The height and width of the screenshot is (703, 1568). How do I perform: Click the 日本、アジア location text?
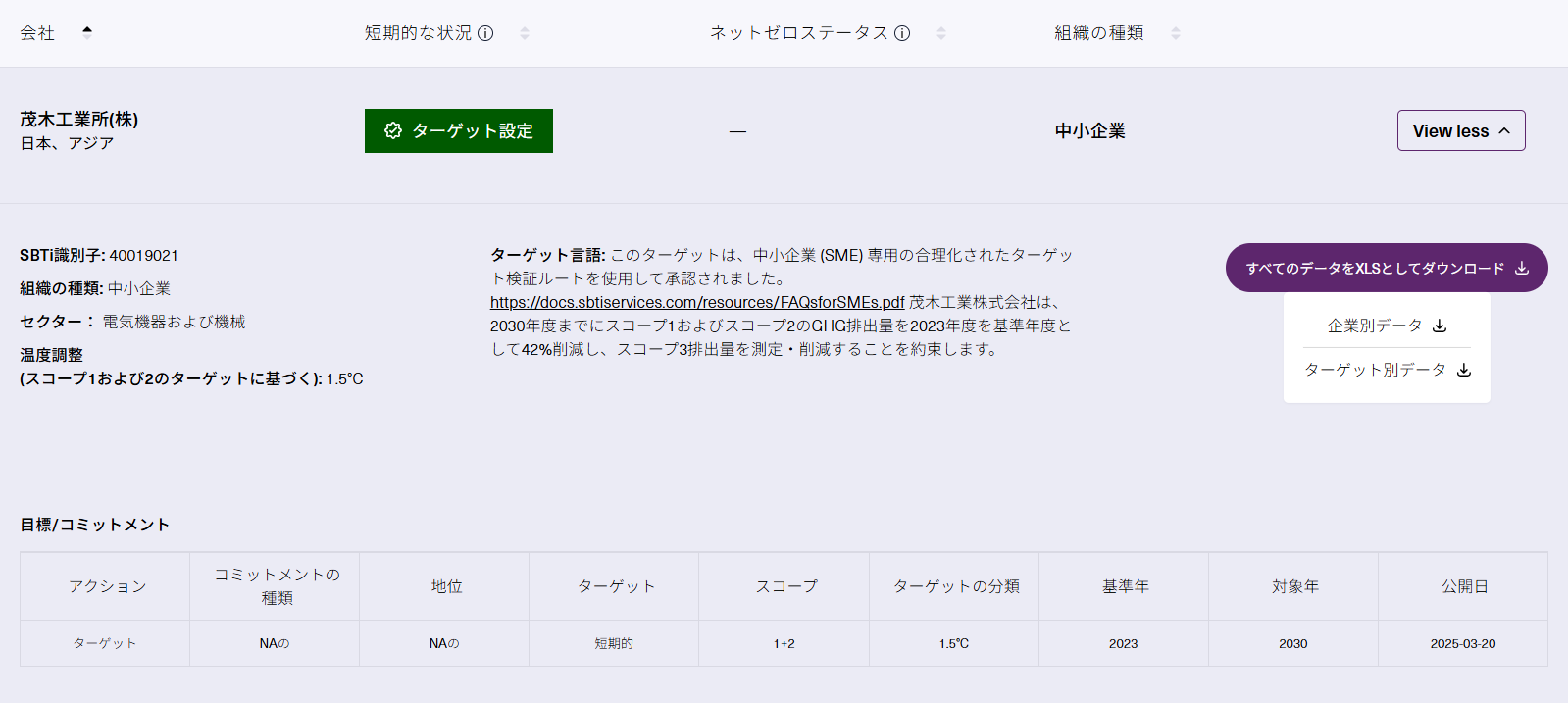pyautogui.click(x=67, y=143)
